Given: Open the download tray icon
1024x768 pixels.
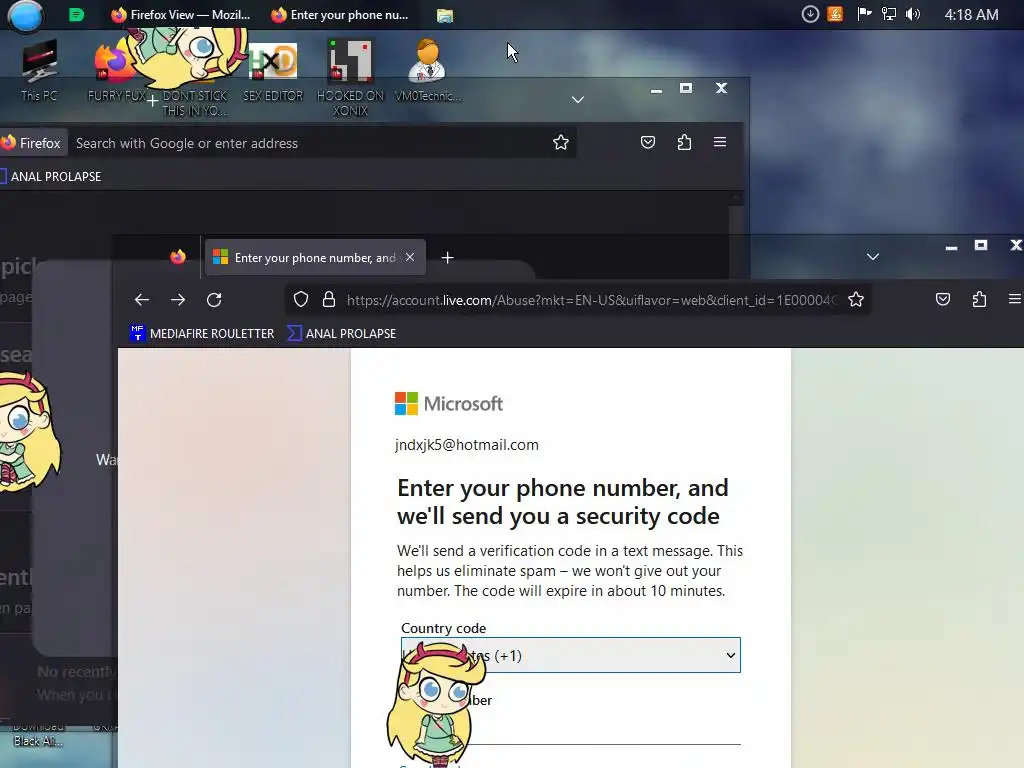Looking at the screenshot, I should [x=810, y=14].
